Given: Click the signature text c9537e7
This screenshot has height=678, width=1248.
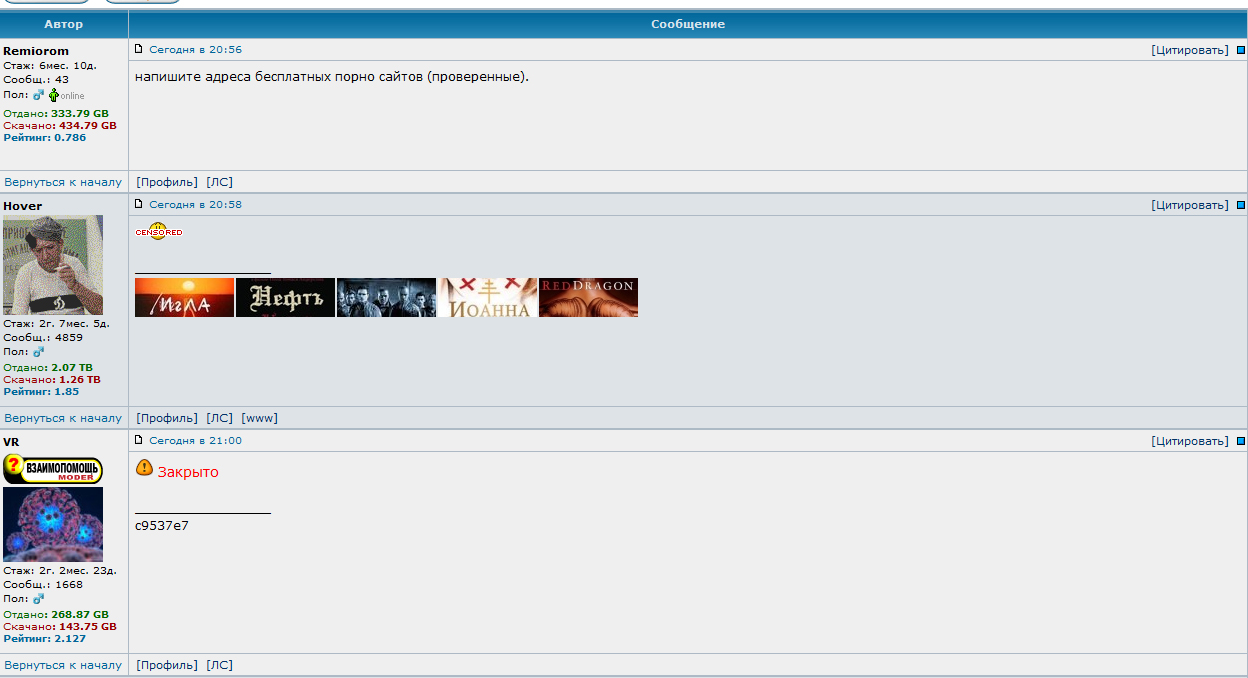Looking at the screenshot, I should pos(162,525).
